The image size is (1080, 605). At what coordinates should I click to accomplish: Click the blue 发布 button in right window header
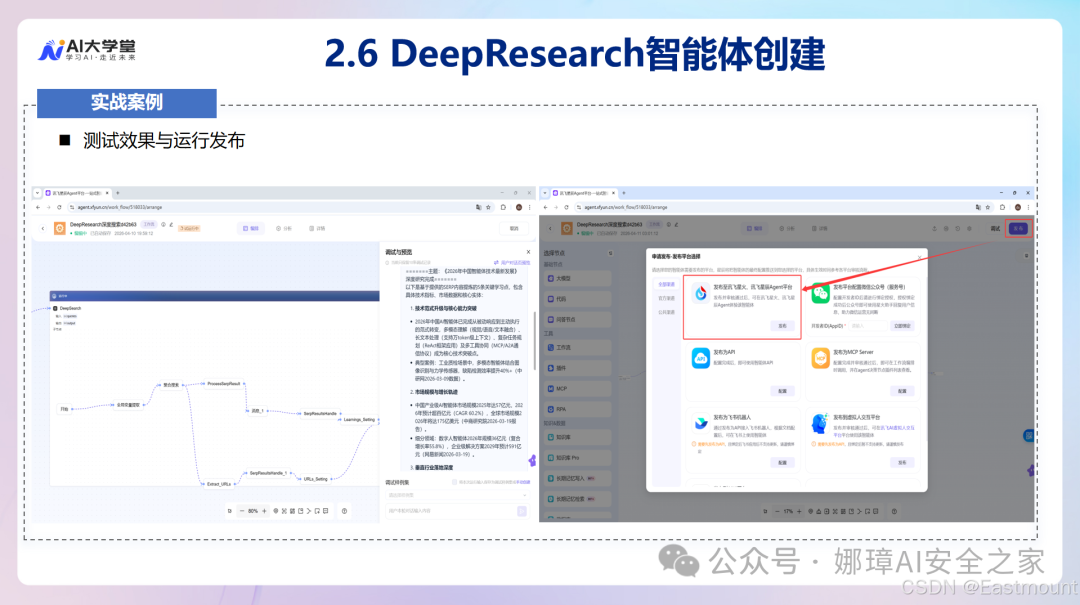click(x=1019, y=228)
